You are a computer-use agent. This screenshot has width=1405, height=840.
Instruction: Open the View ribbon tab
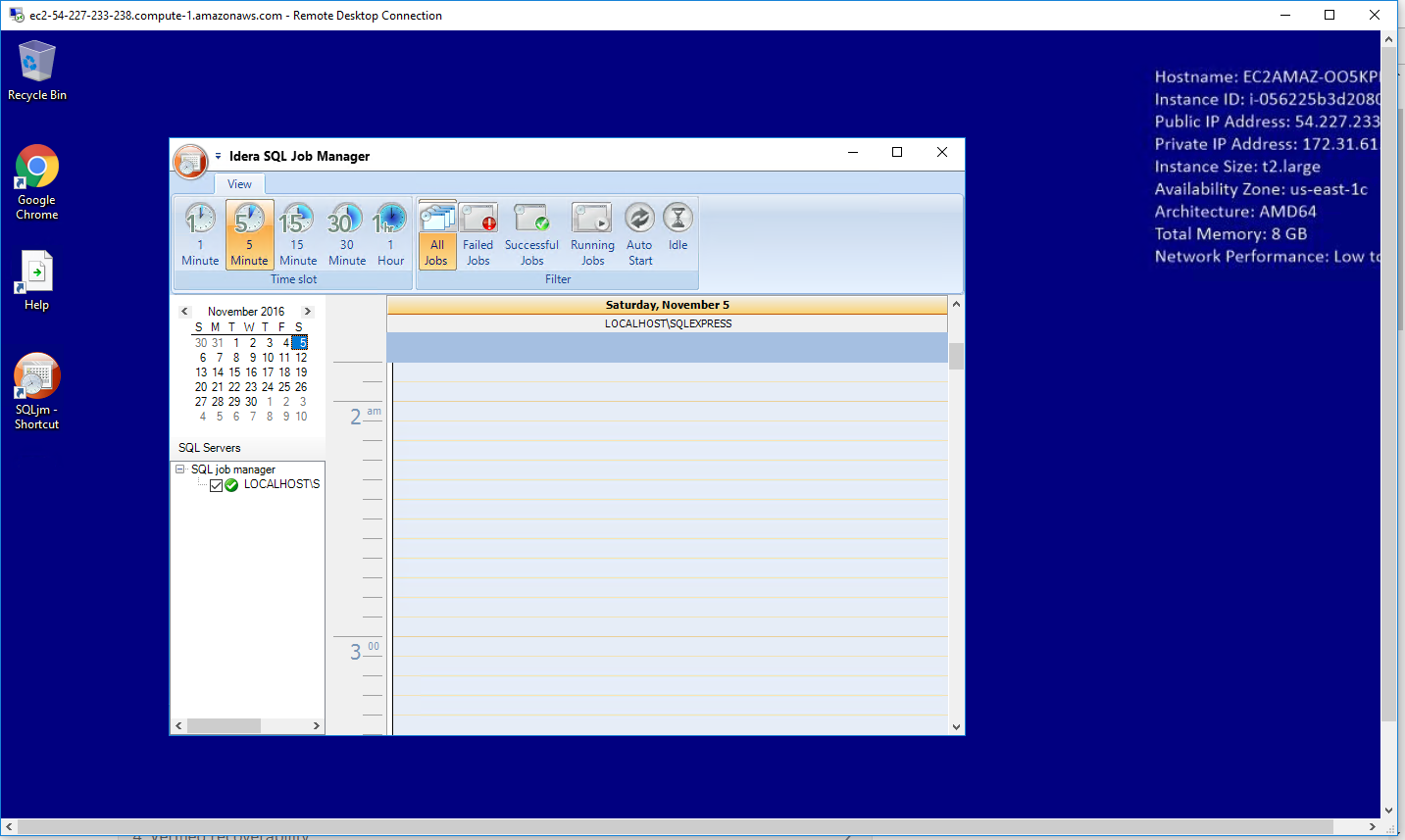tap(239, 184)
